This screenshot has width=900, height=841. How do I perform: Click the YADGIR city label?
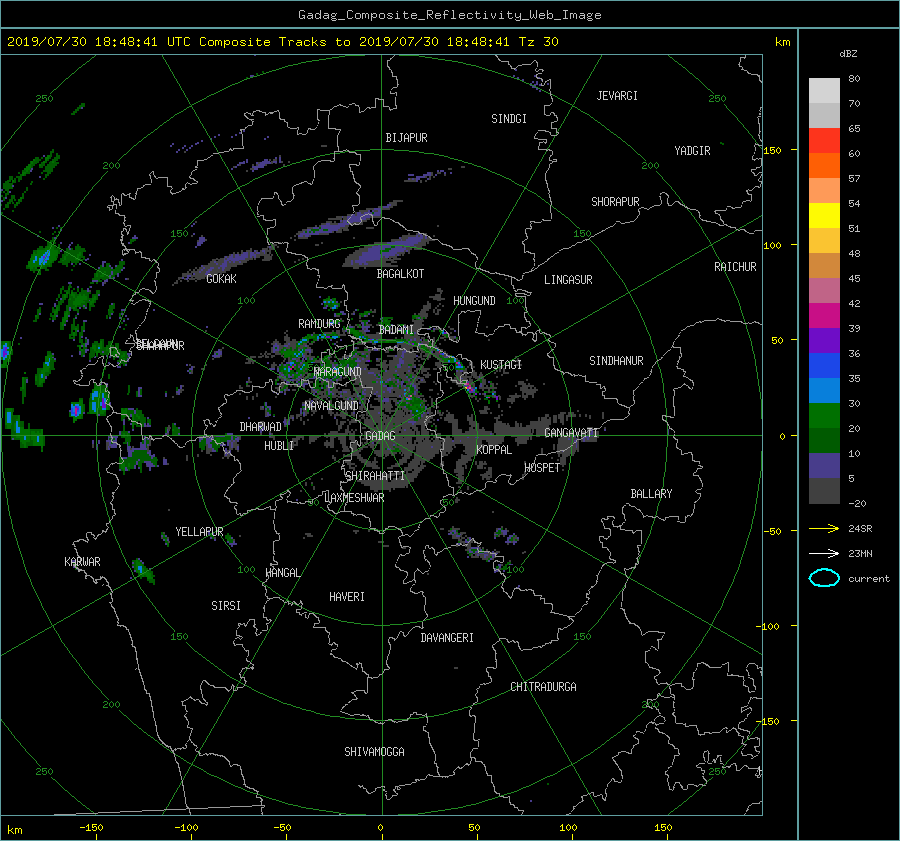tap(692, 151)
